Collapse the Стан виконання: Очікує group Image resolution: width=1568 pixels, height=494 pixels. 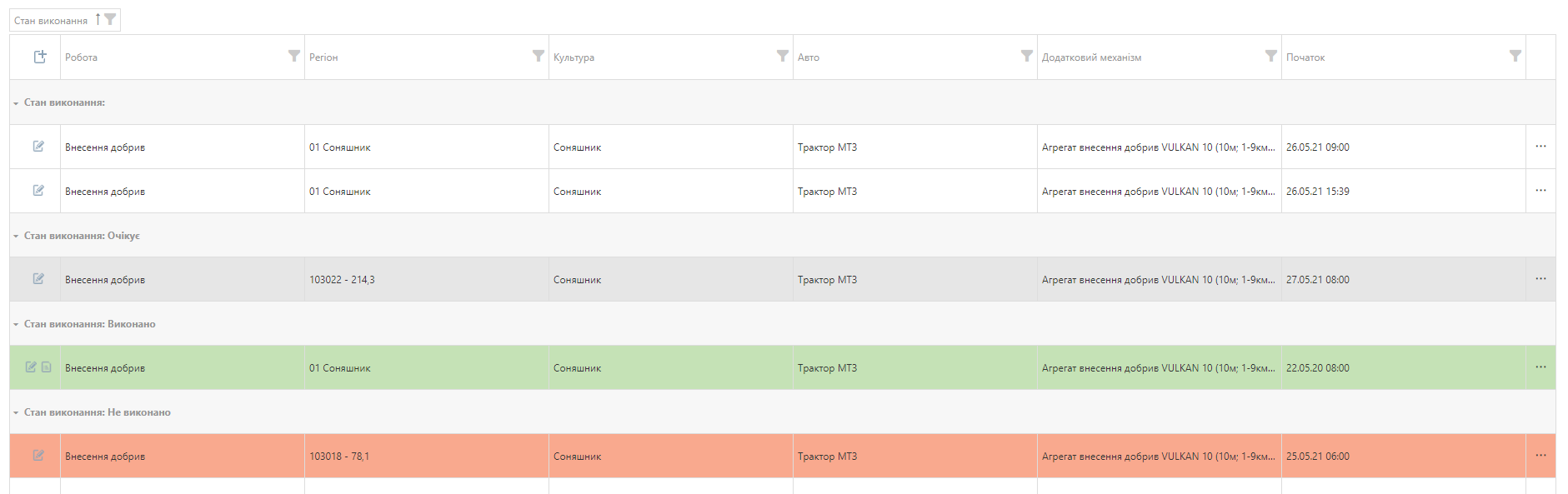[16, 237]
